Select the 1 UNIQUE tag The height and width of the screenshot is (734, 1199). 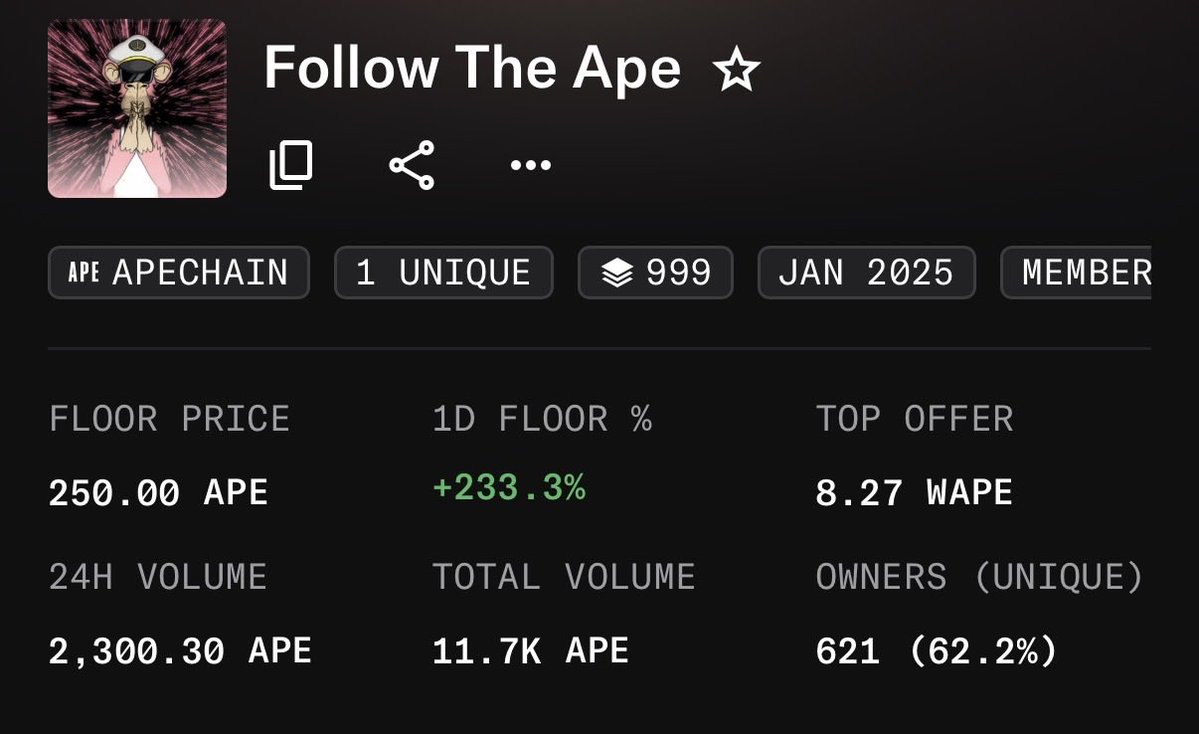(x=443, y=272)
